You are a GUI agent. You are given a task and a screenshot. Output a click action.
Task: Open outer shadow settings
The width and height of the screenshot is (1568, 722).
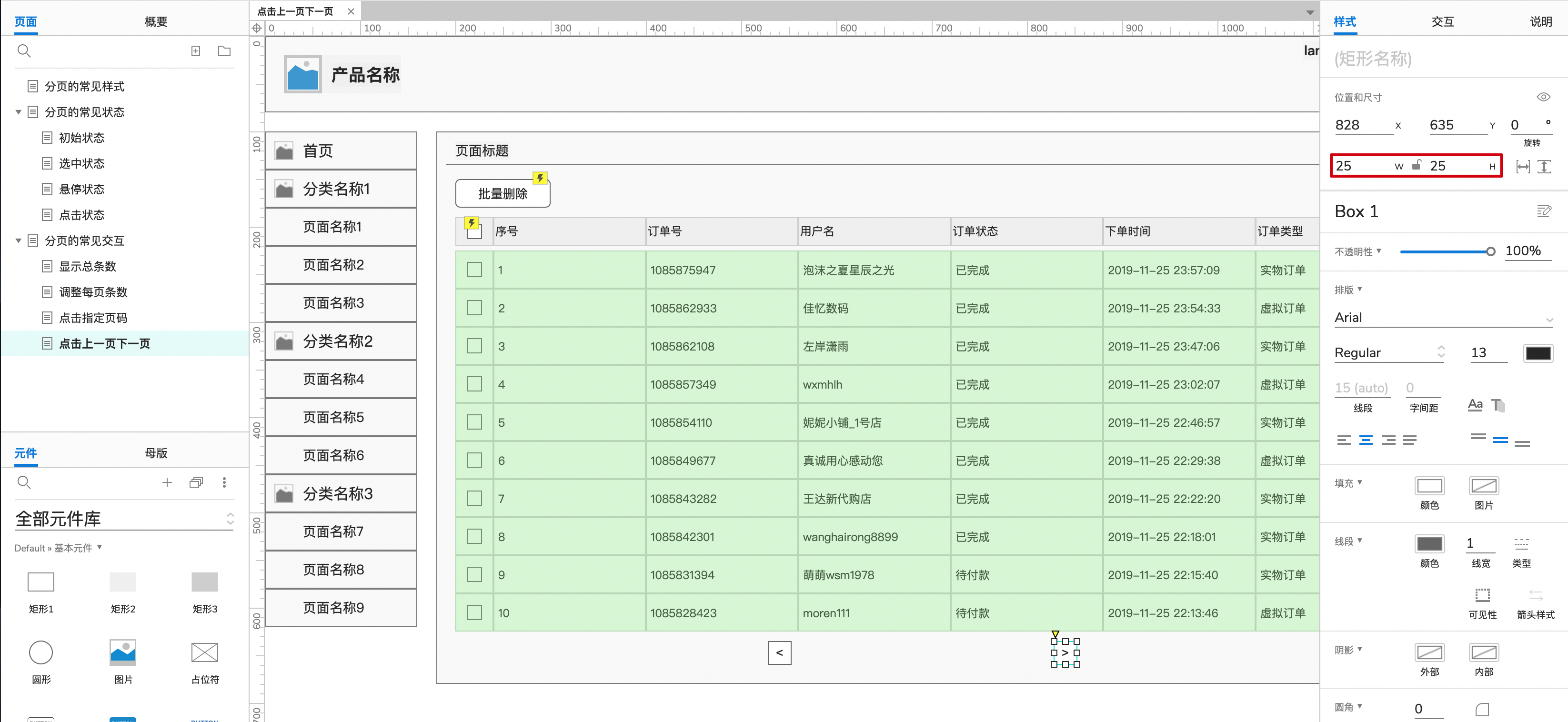coord(1429,652)
